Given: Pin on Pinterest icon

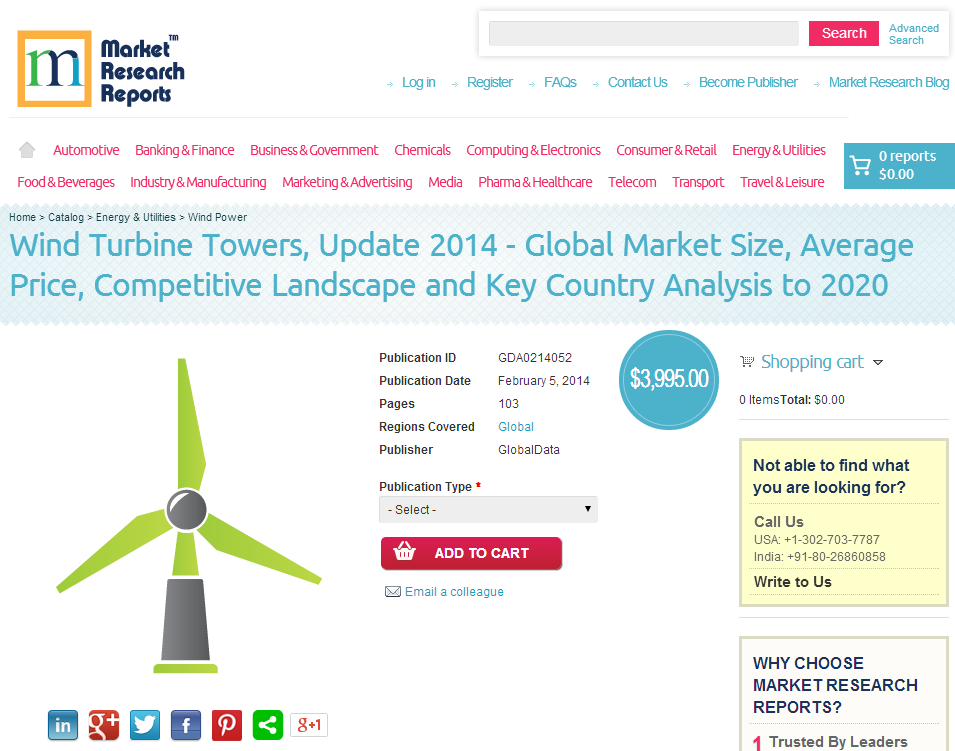Looking at the screenshot, I should 227,725.
